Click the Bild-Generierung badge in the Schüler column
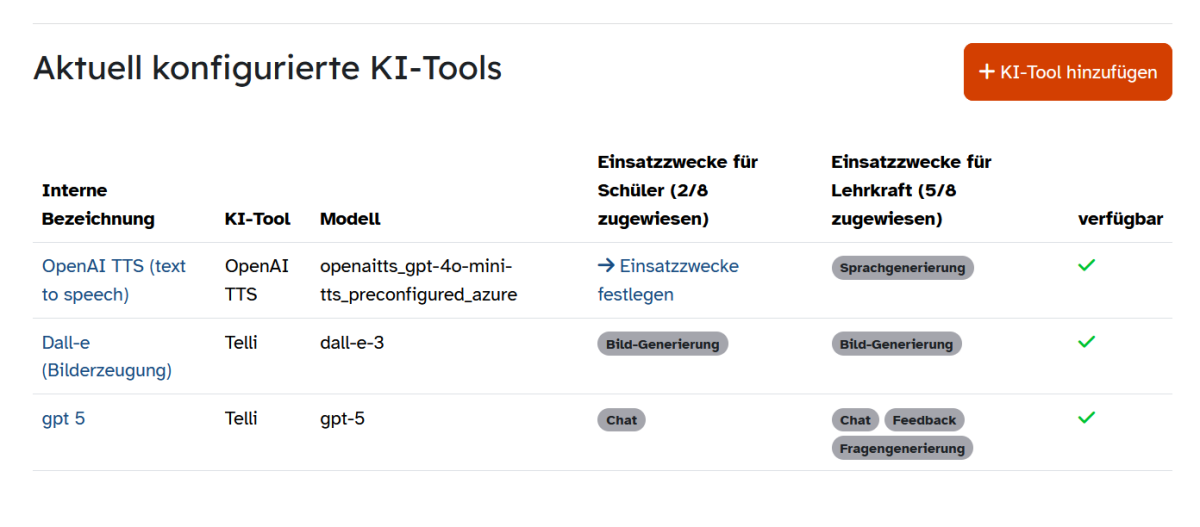 pos(662,344)
